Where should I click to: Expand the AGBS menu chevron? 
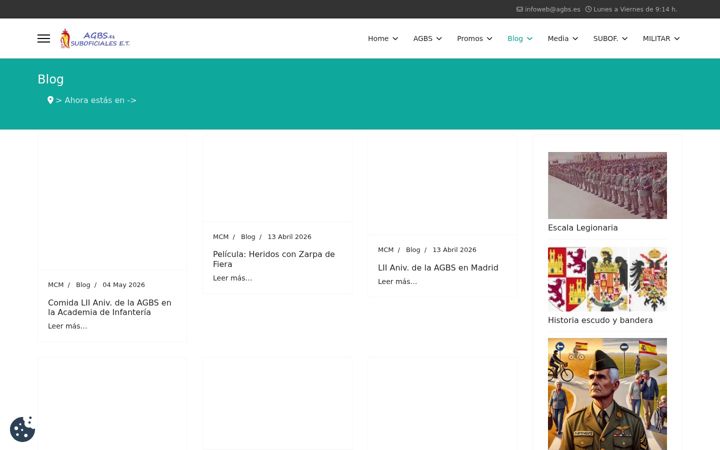coord(439,39)
